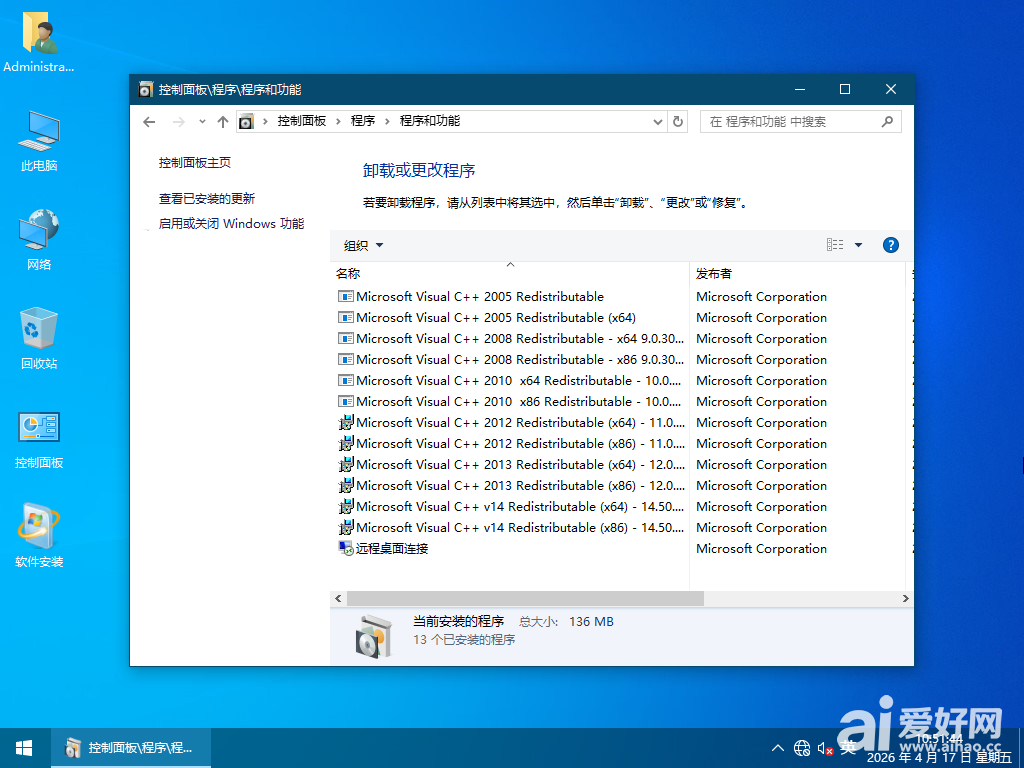The height and width of the screenshot is (768, 1024).
Task: Open the 控制面板 desktop icon
Action: coord(39,439)
